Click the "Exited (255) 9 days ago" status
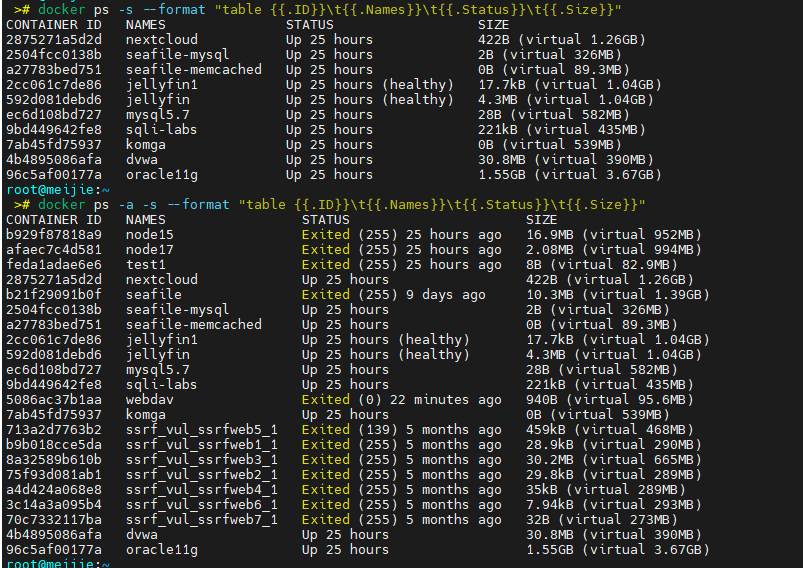803x568 pixels. tap(394, 295)
